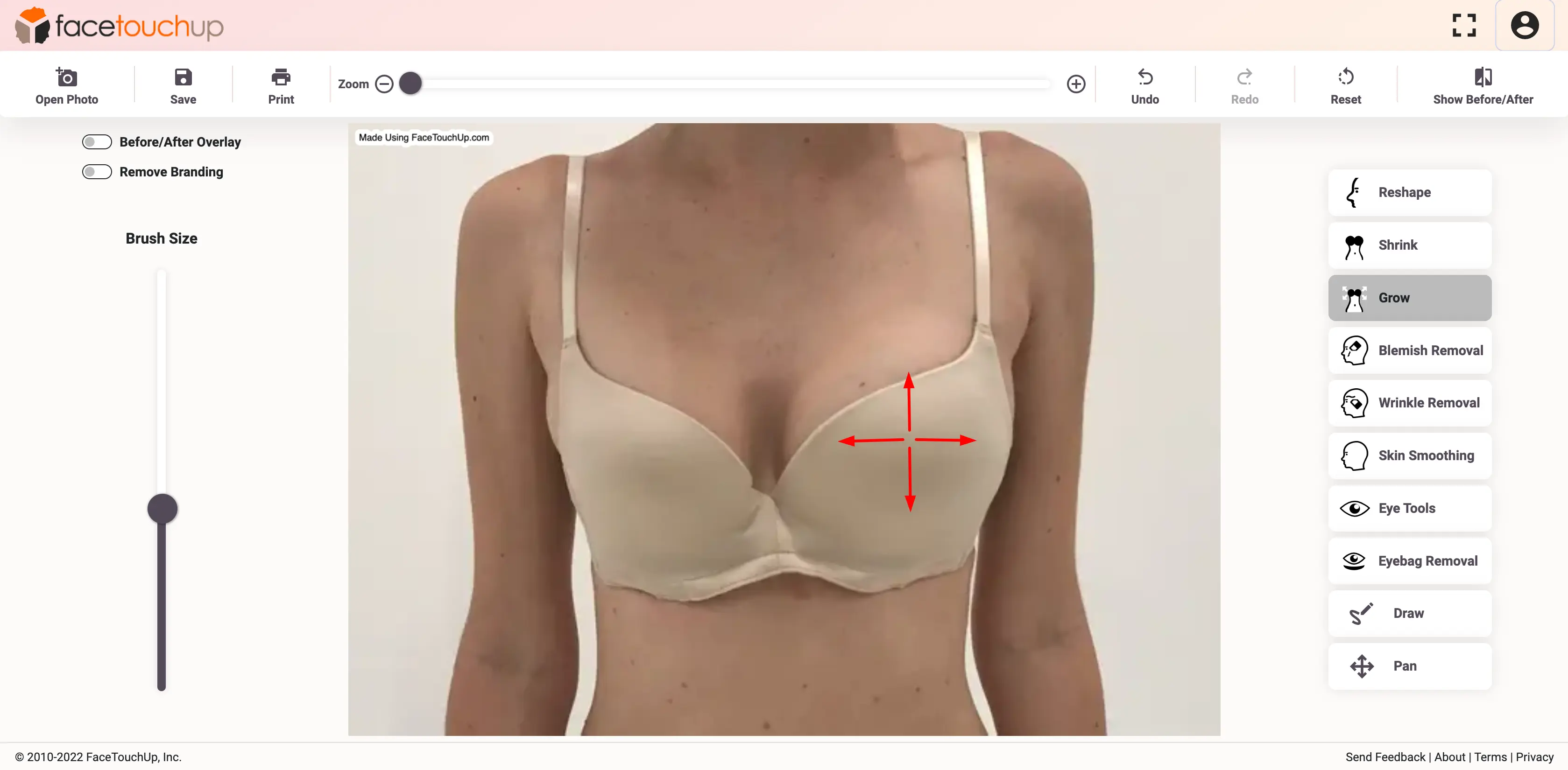Open the Blemish Removal tool

1410,350
